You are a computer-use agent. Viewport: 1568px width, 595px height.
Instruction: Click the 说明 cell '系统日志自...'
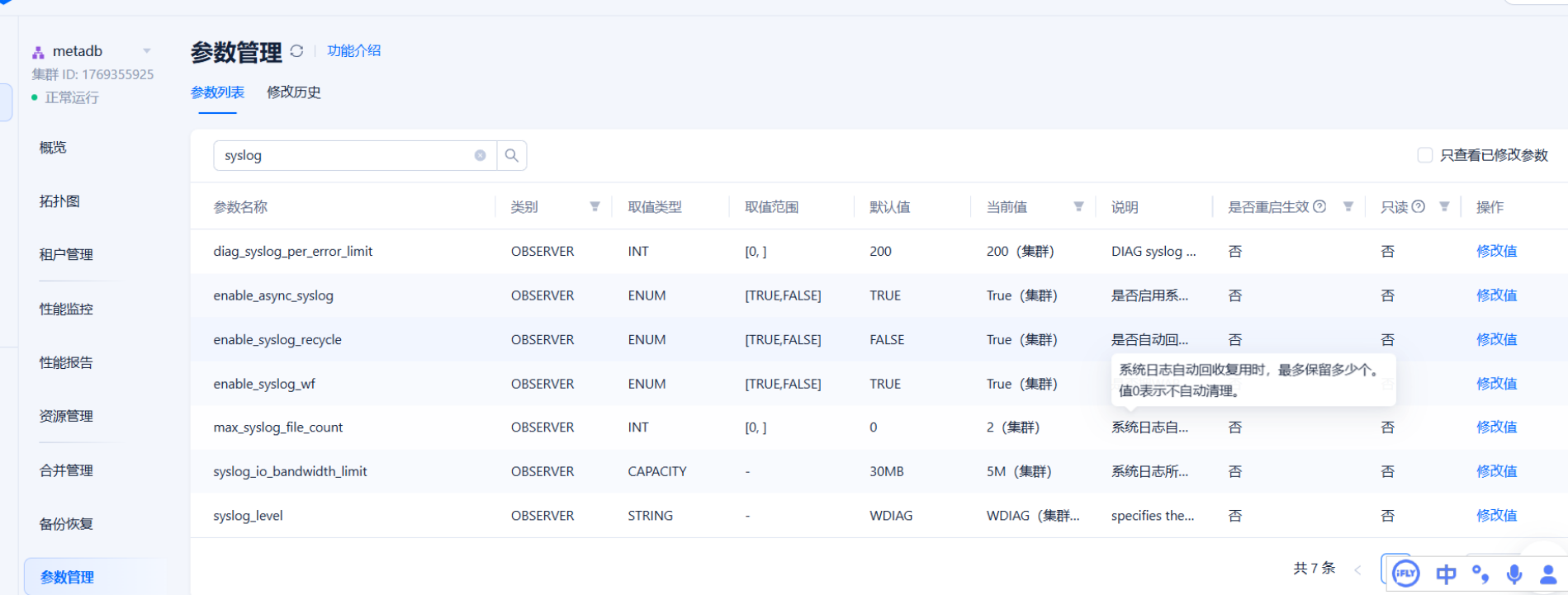click(1150, 427)
